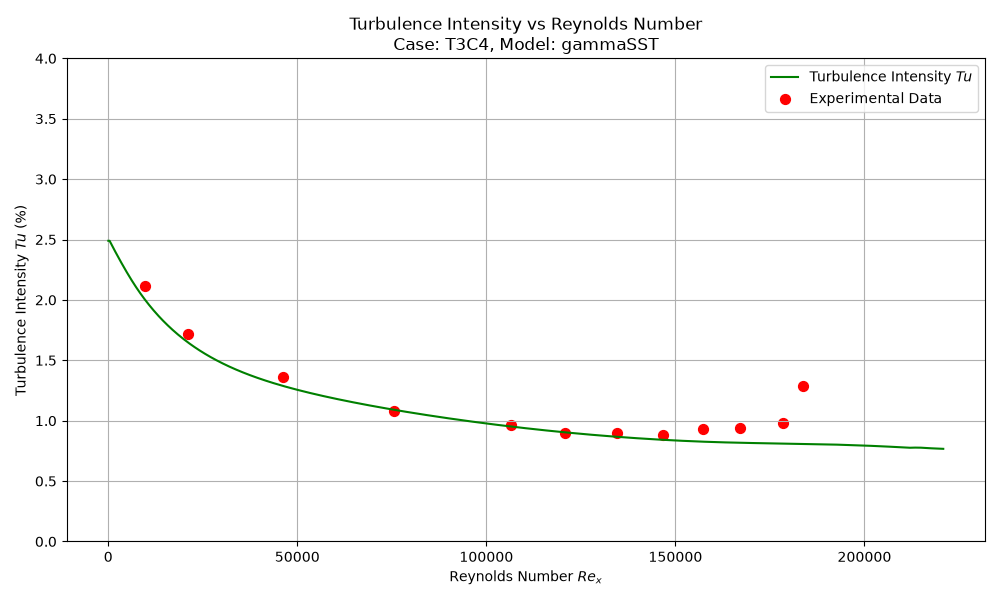Click the 'Experimental Data' legend label

(x=875, y=99)
